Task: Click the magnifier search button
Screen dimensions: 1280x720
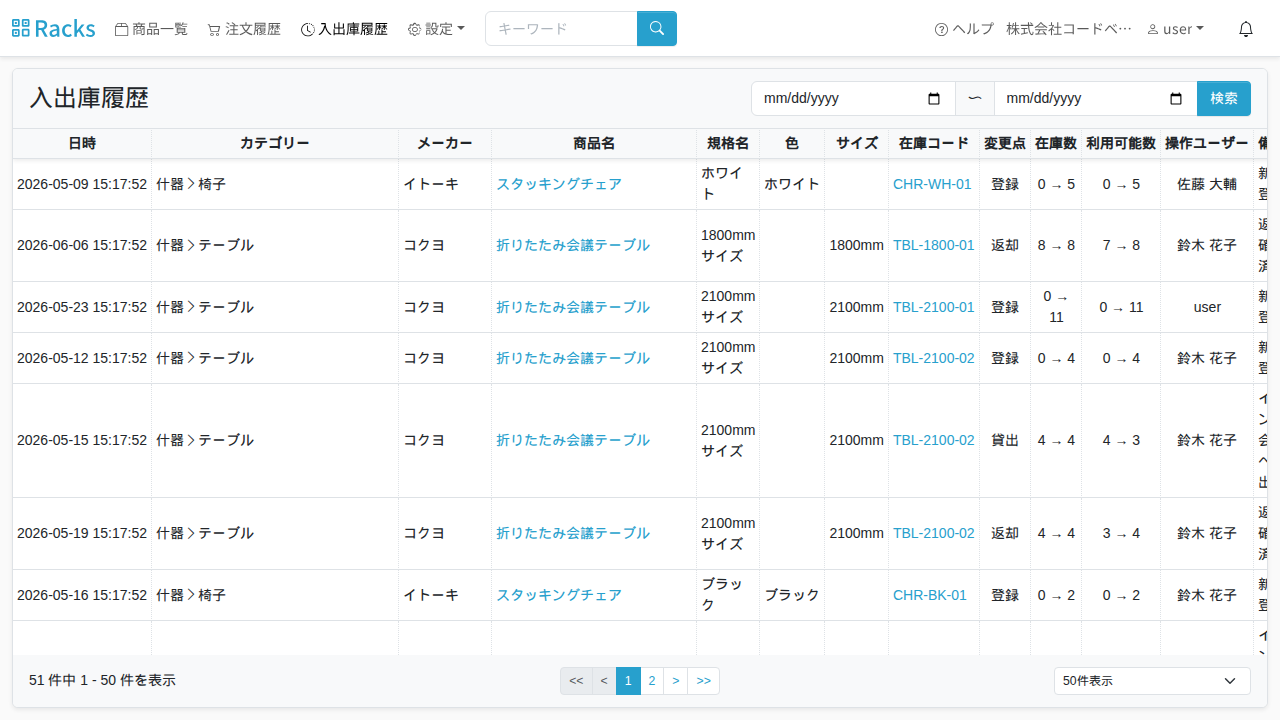Action: click(x=657, y=29)
